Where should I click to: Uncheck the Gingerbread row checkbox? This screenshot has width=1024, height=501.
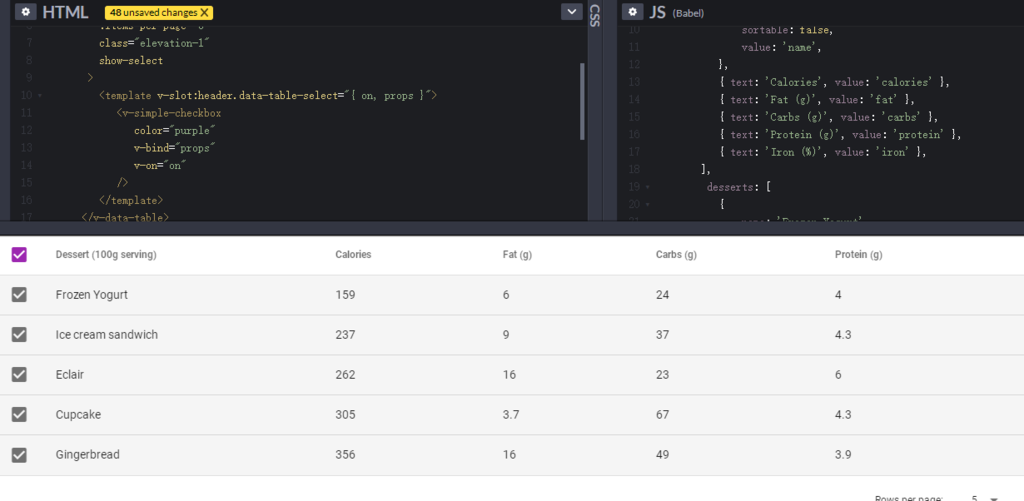pos(19,455)
